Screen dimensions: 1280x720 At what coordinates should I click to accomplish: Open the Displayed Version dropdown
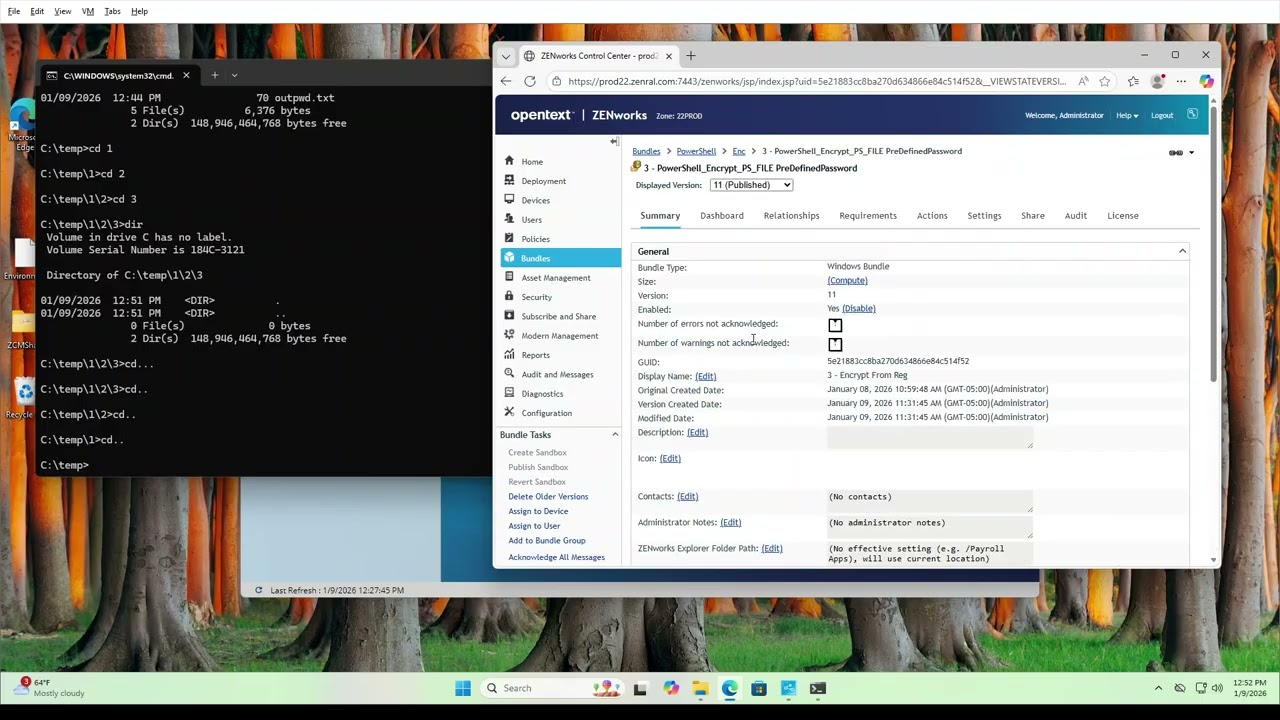751,185
